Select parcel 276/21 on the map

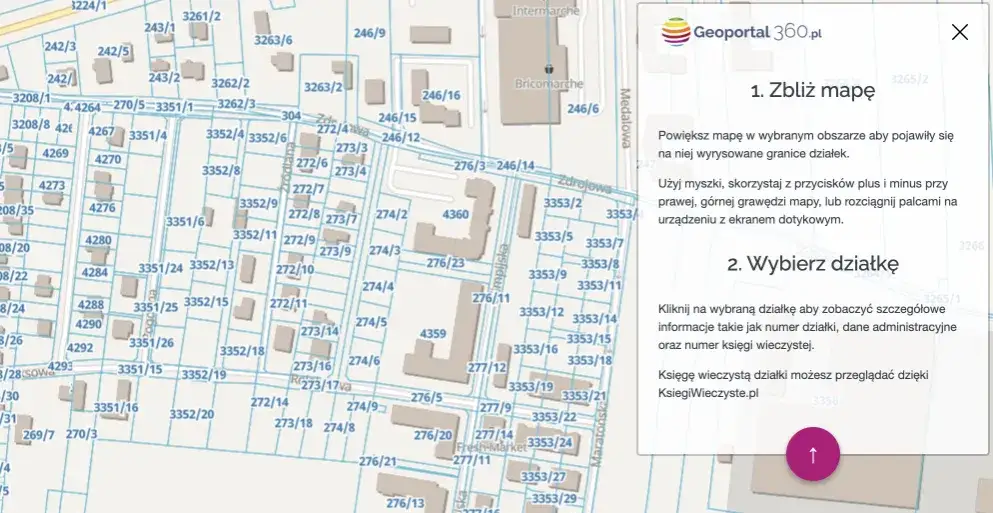[x=377, y=461]
